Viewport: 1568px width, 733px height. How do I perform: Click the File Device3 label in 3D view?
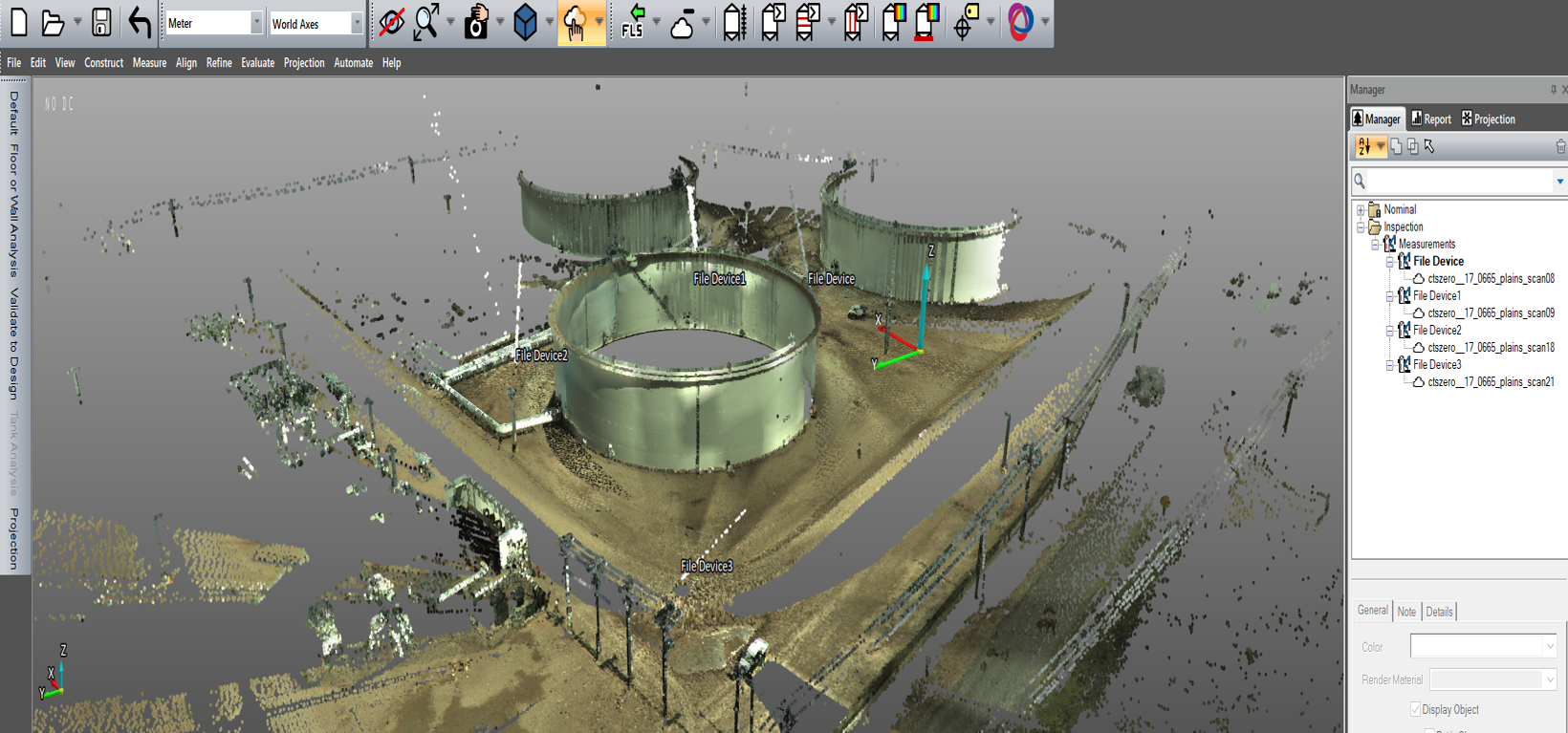click(x=707, y=566)
